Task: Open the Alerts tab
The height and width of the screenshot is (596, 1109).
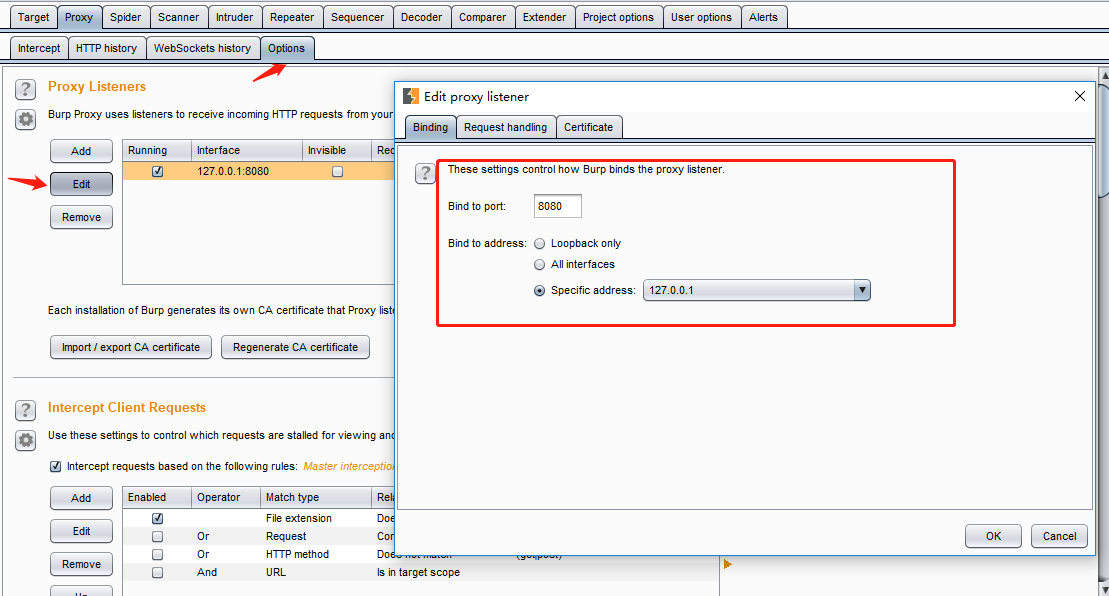Action: pyautogui.click(x=764, y=17)
